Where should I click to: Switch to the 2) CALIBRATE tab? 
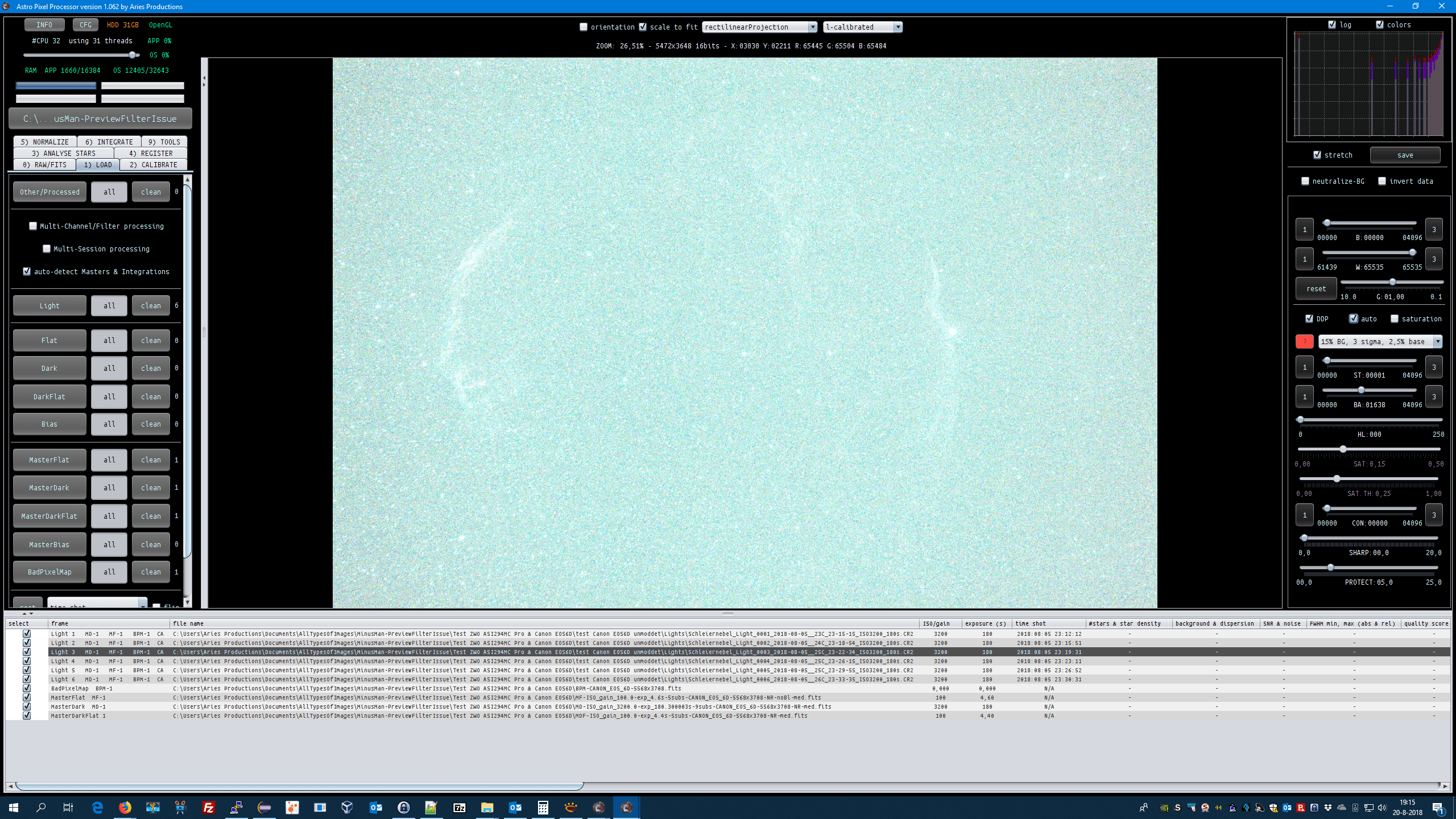click(x=153, y=164)
